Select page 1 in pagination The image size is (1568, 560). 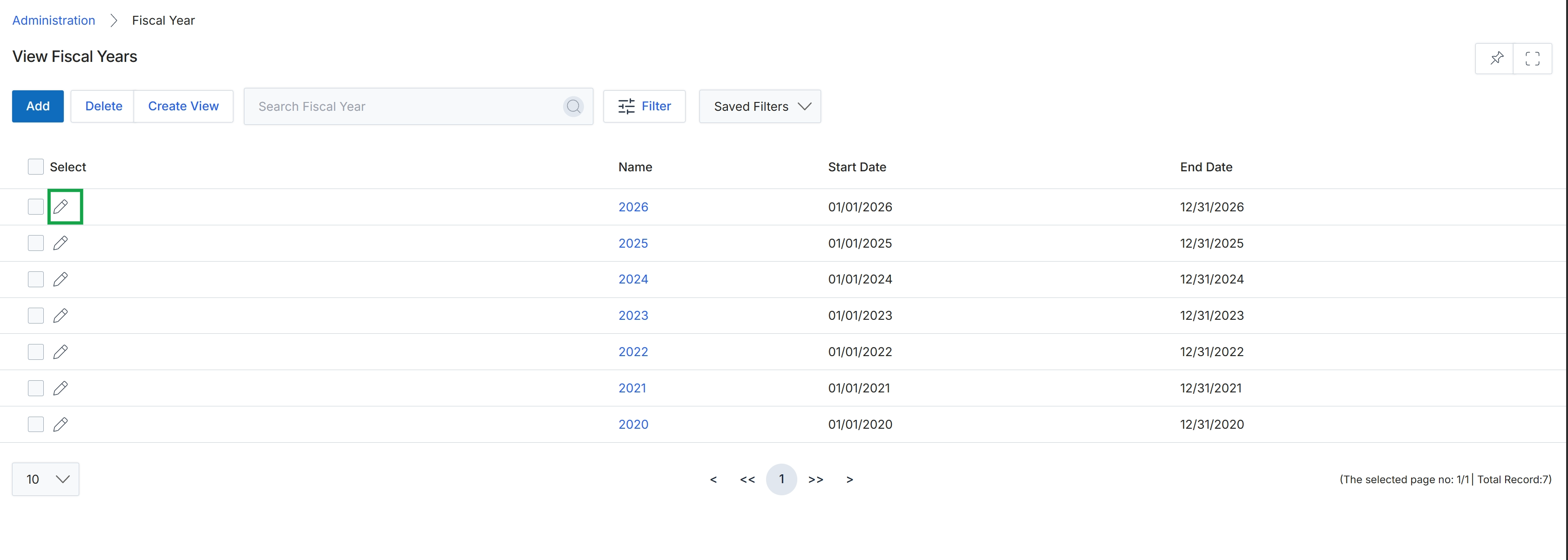tap(781, 479)
